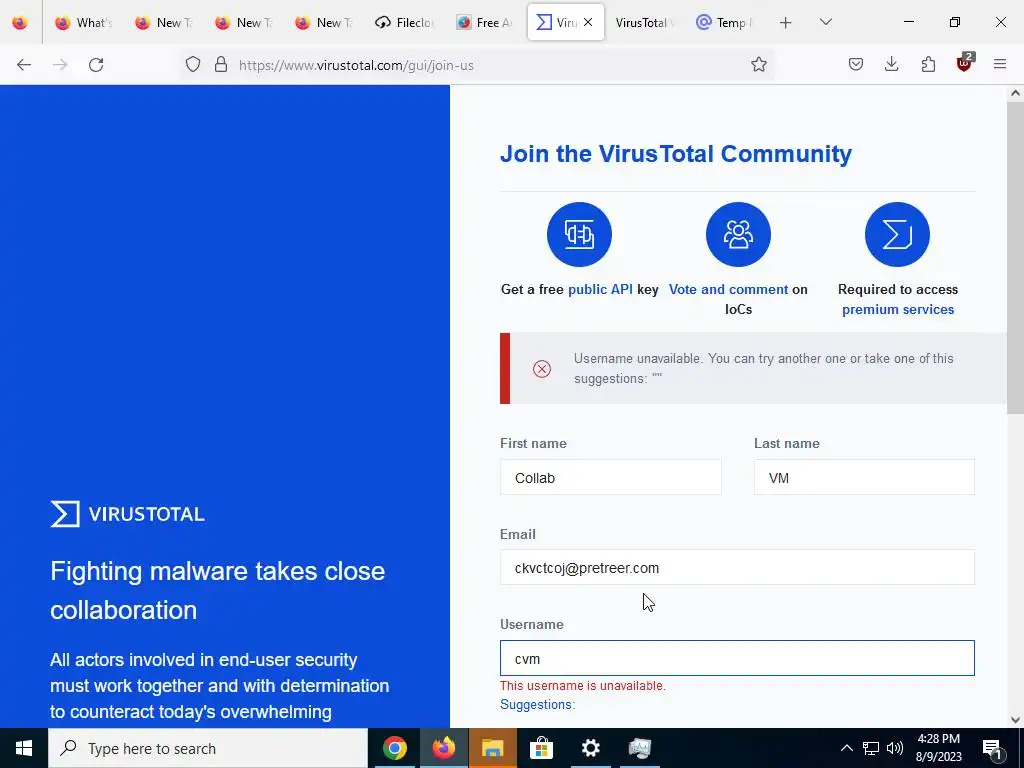Open Microsoft Store from taskbar
This screenshot has height=768, width=1024.
point(541,748)
